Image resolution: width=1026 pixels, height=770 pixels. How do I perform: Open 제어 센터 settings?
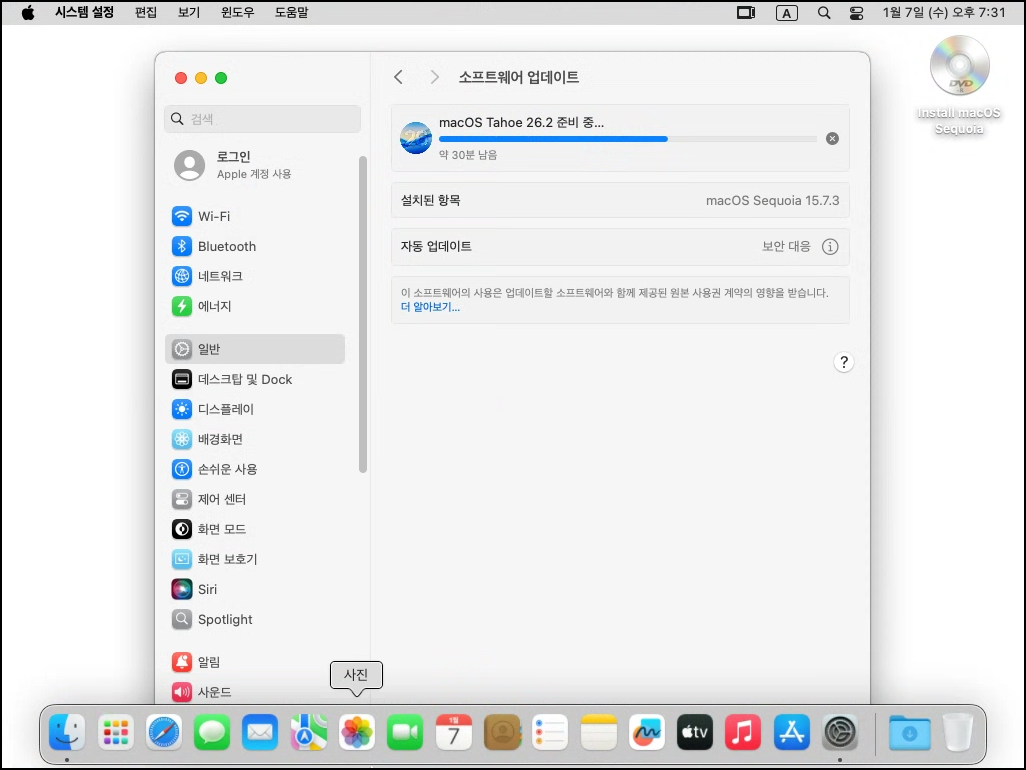(x=255, y=499)
